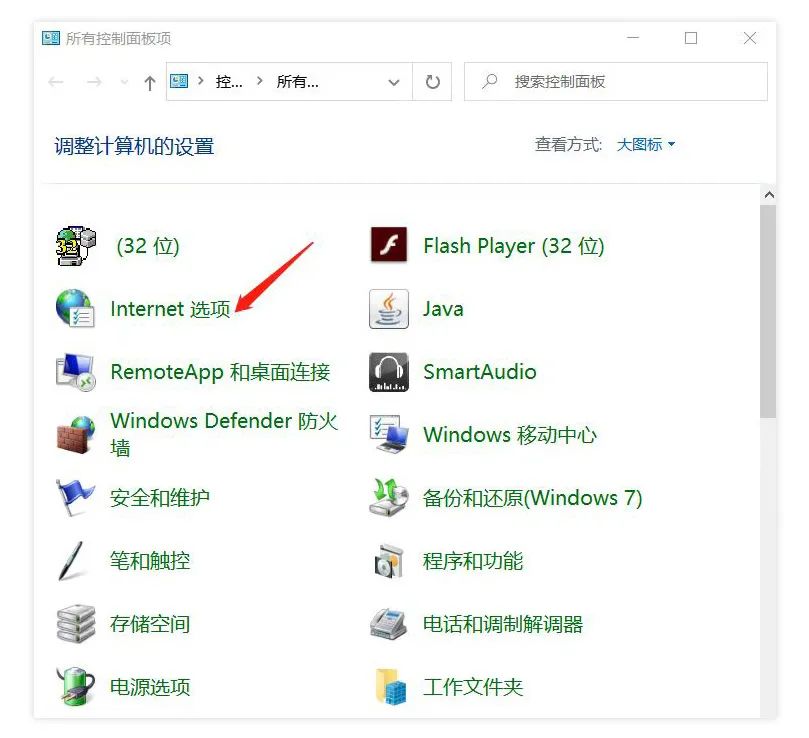The image size is (809, 738).
Task: Click the Windows Defender firewall brick icon
Action: pyautogui.click(x=75, y=435)
